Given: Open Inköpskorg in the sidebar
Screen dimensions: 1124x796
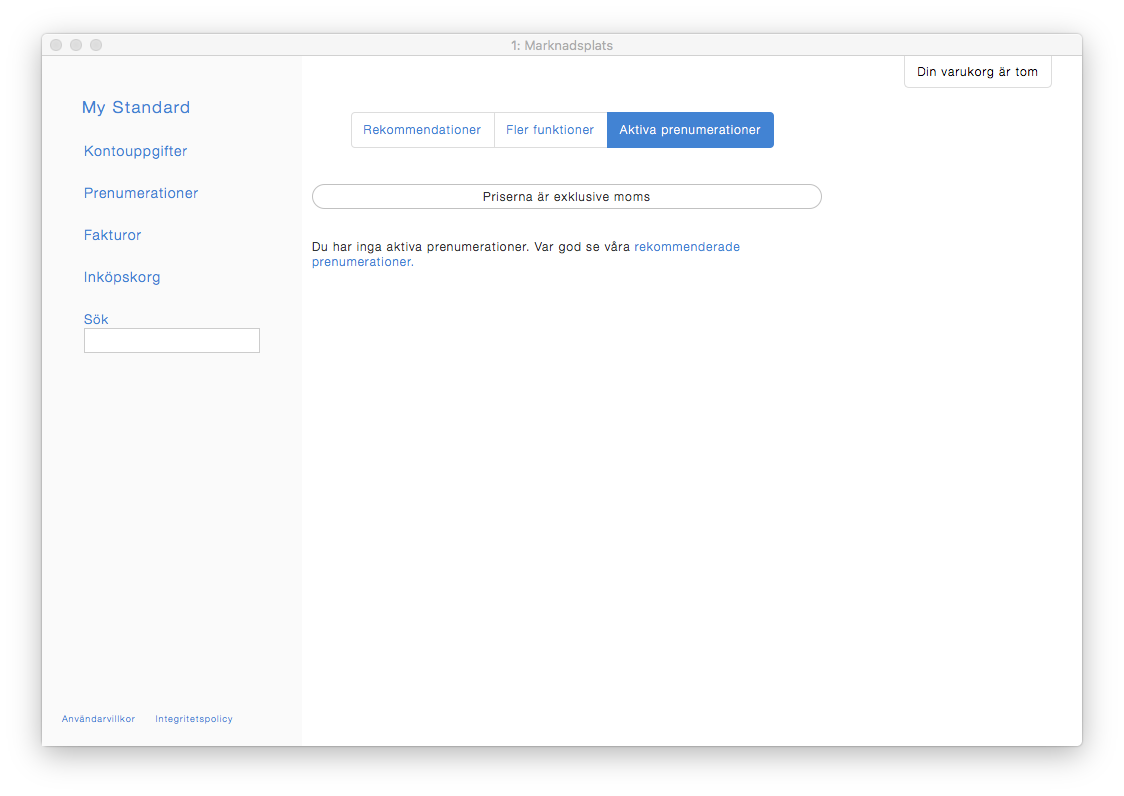Looking at the screenshot, I should pyautogui.click(x=122, y=278).
